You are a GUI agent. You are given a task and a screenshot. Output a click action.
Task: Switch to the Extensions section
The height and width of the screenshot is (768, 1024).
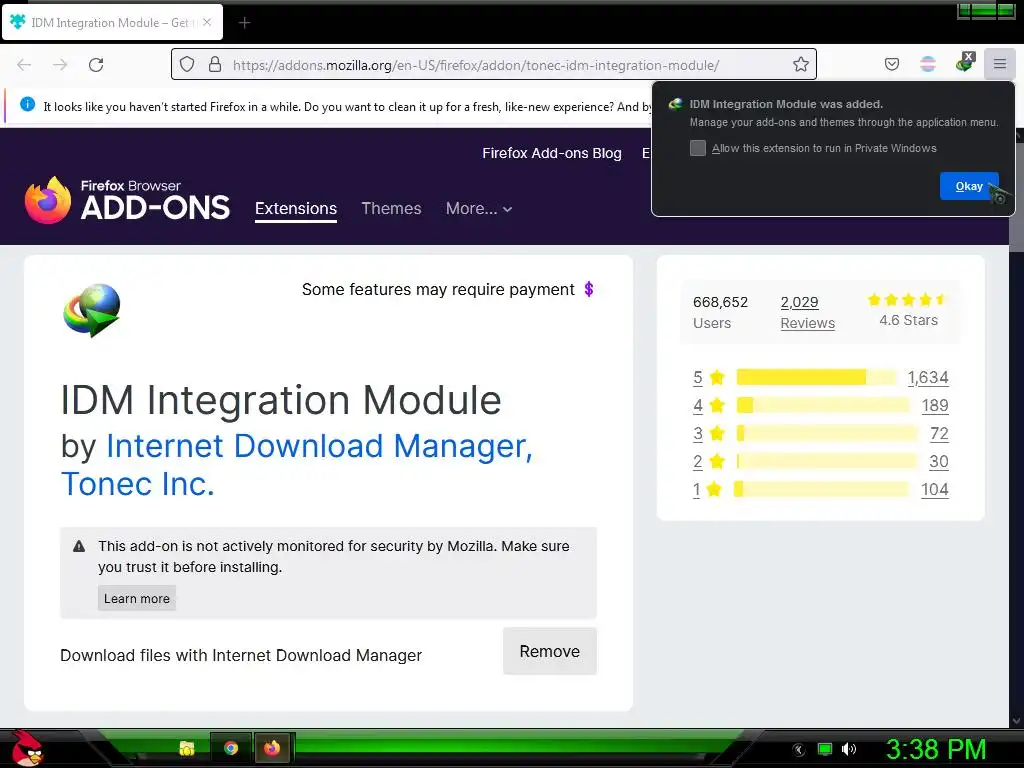pyautogui.click(x=296, y=208)
